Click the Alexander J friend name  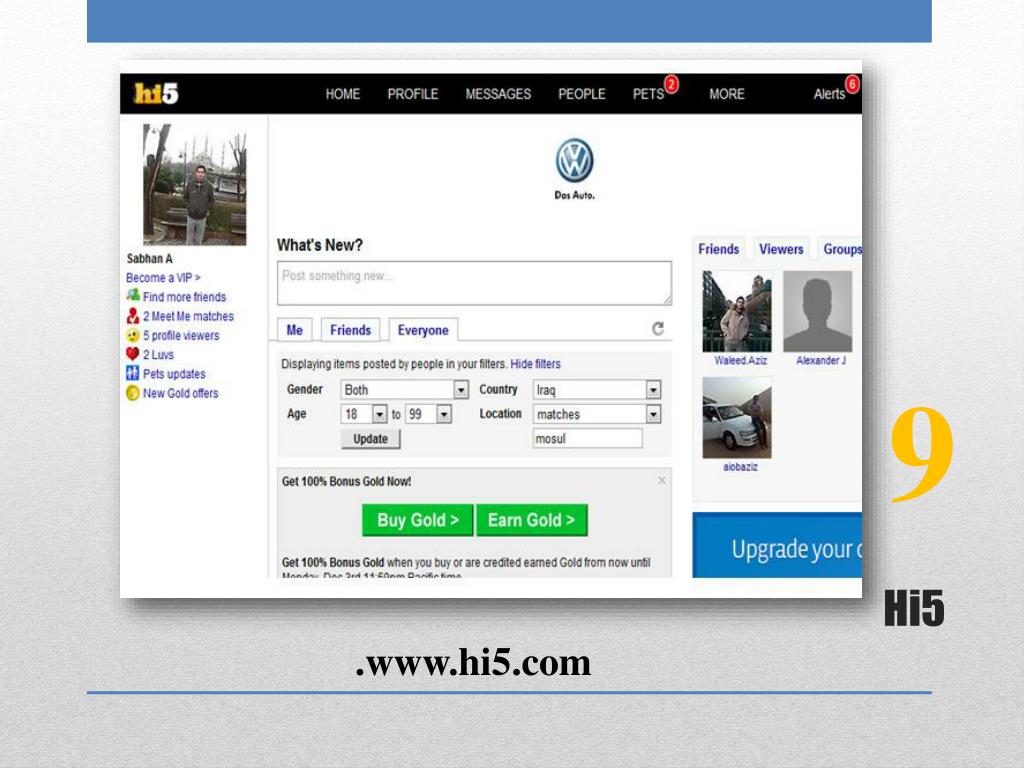(821, 360)
